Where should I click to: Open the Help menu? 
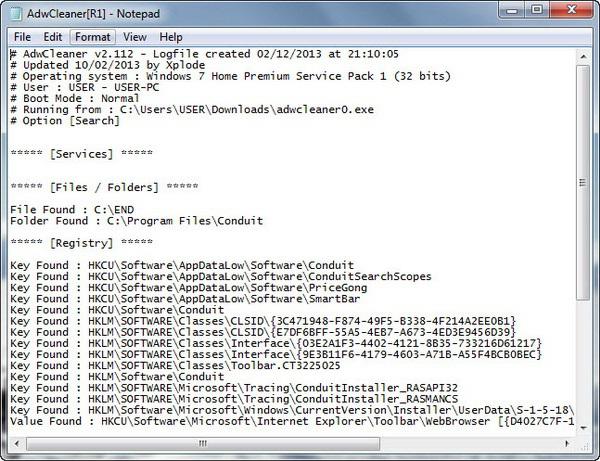(x=171, y=37)
